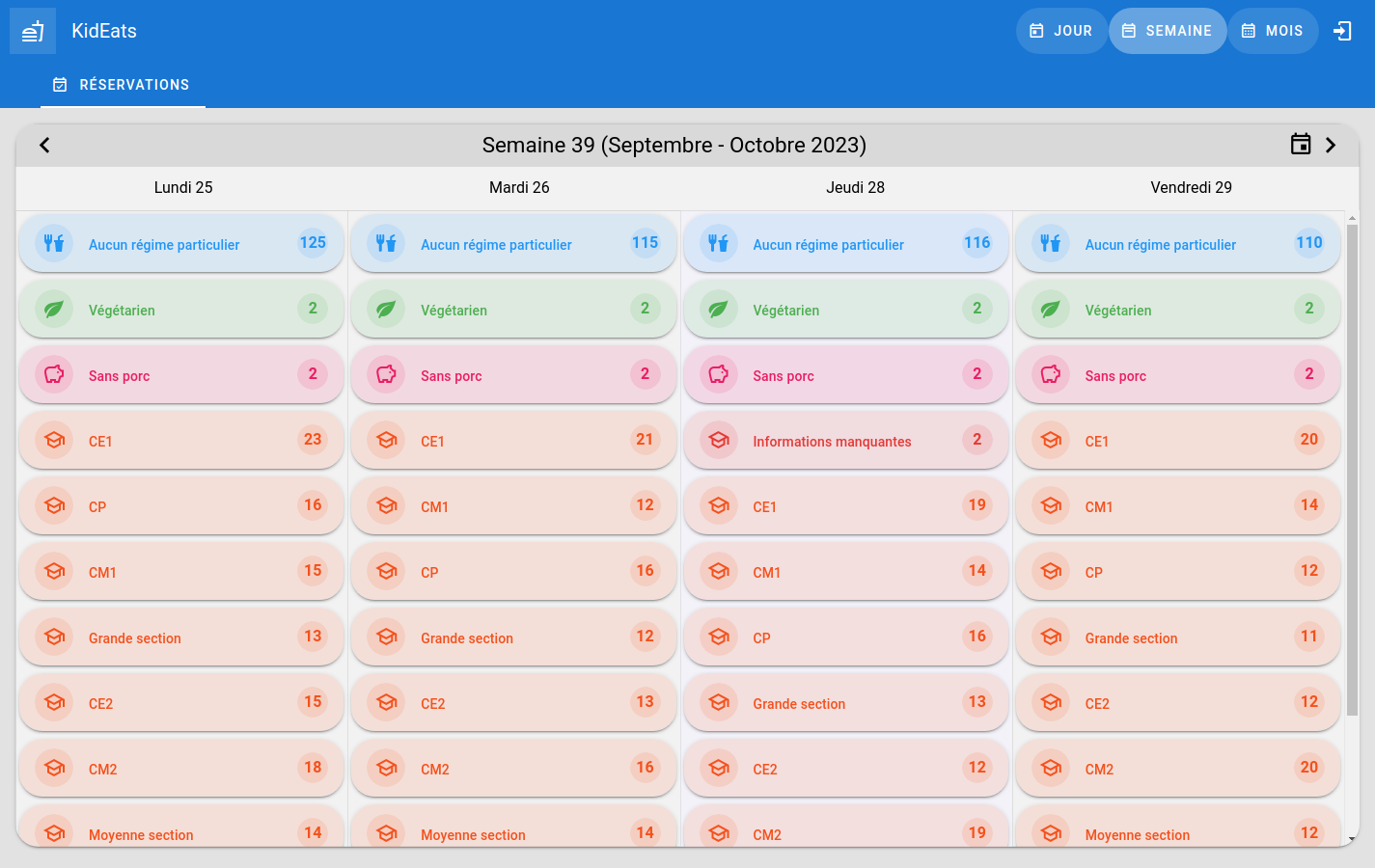1375x868 pixels.
Task: Click the graduation cap icon for Vendredi CE1
Action: click(x=1051, y=440)
